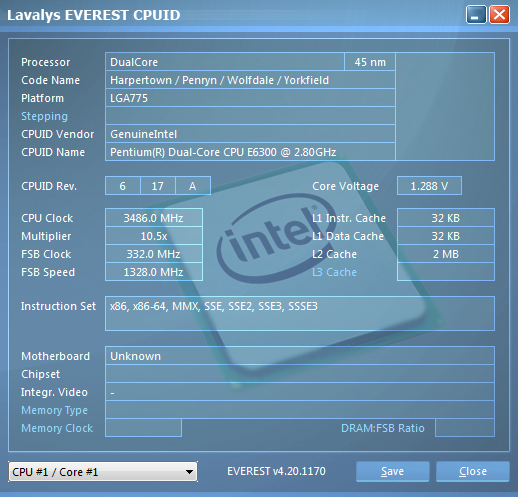Save the CPUID report
This screenshot has height=497, width=518.
(x=392, y=471)
